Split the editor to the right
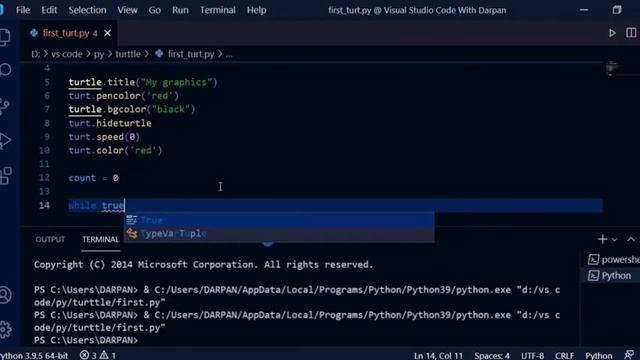 pos(631,33)
